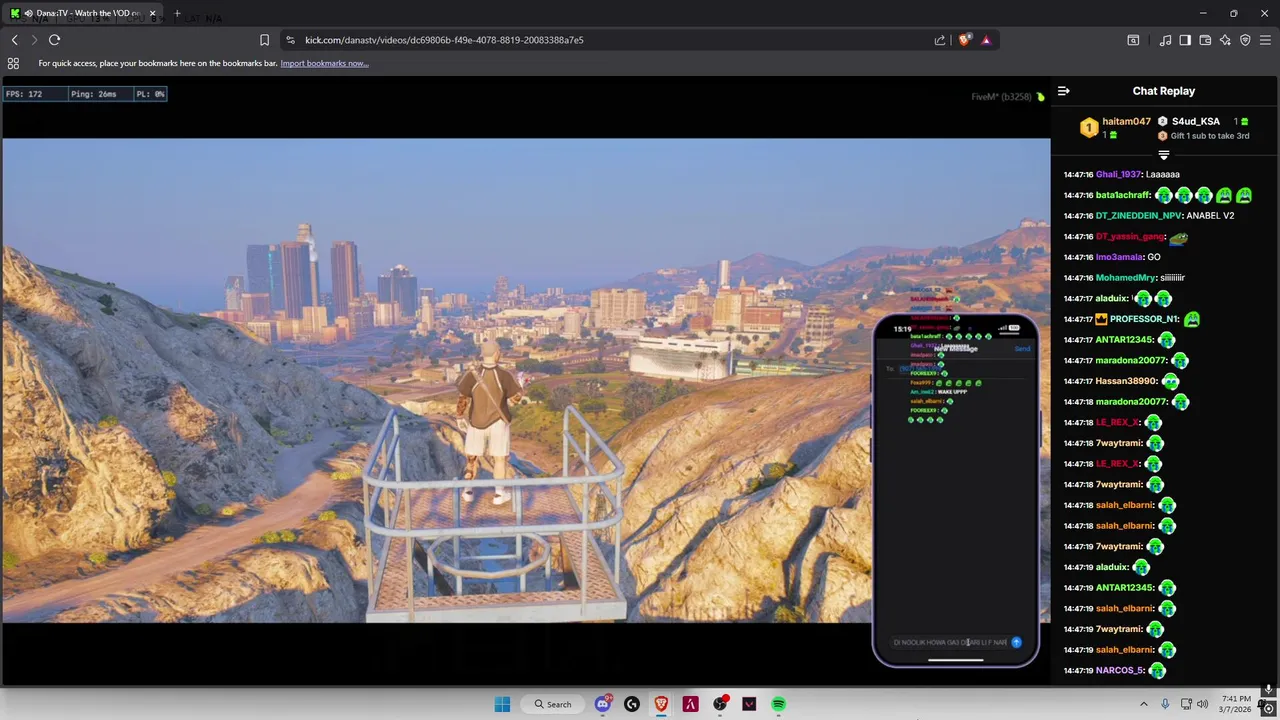Viewport: 1280px width, 720px height.
Task: Open the Brave playlist music note icon
Action: pyautogui.click(x=1165, y=40)
